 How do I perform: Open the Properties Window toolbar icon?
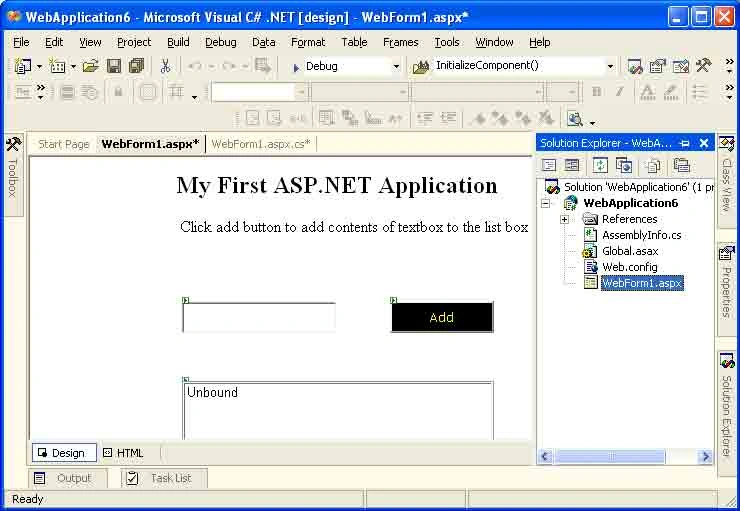[657, 66]
